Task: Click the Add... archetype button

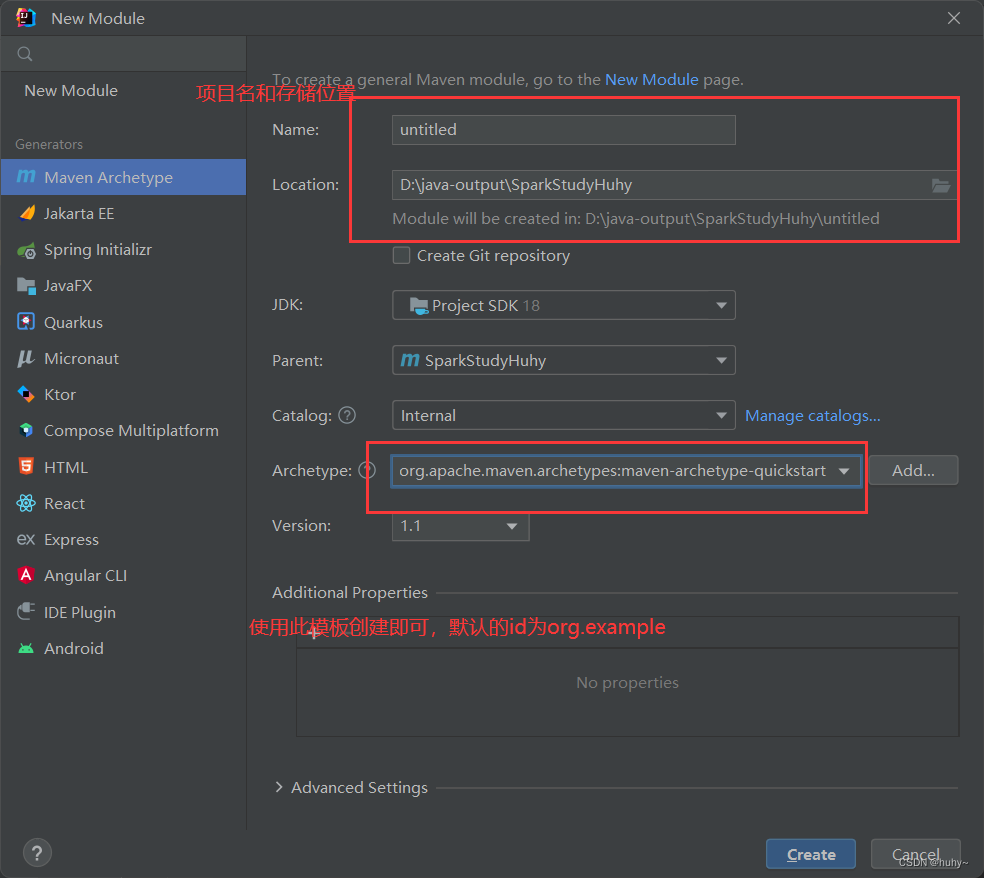Action: click(913, 470)
